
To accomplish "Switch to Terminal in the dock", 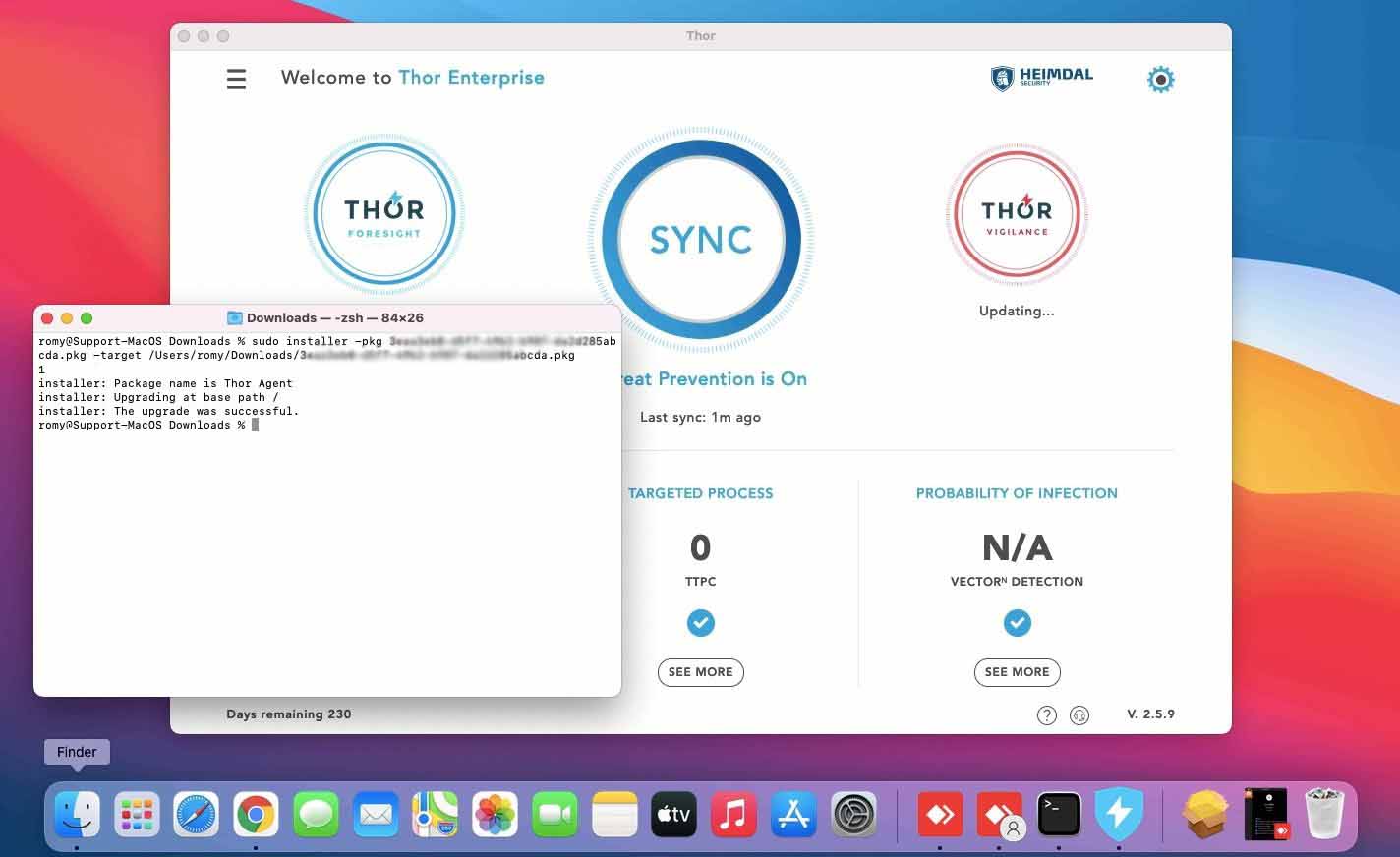I will tap(1059, 815).
